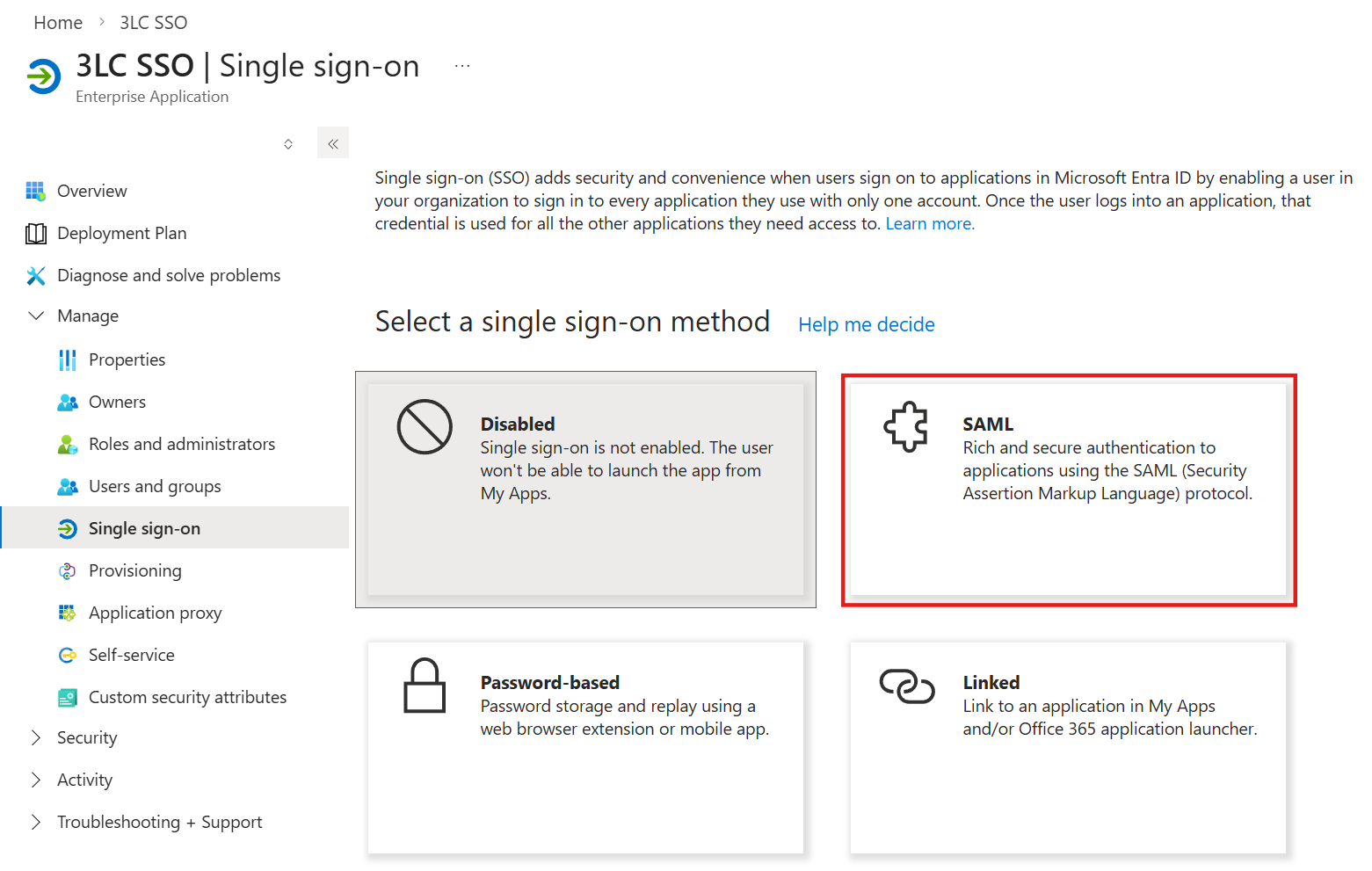Click the expand/collapse all sort arrows
This screenshot has width=1372, height=871.
pos(288,143)
